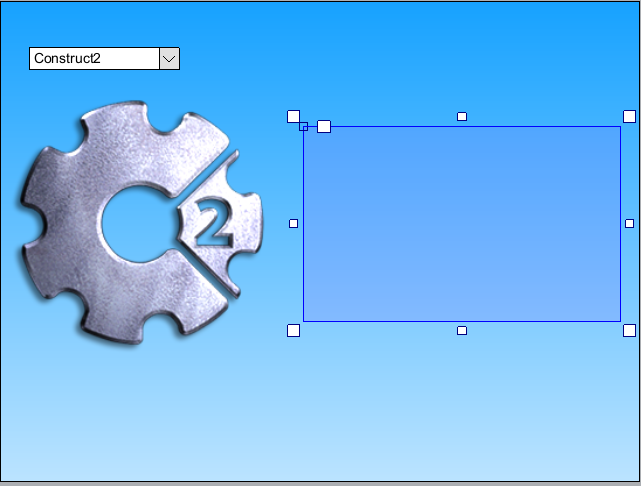This screenshot has width=641, height=486.
Task: Click inside the selected blue rectangle object
Action: pos(462,224)
